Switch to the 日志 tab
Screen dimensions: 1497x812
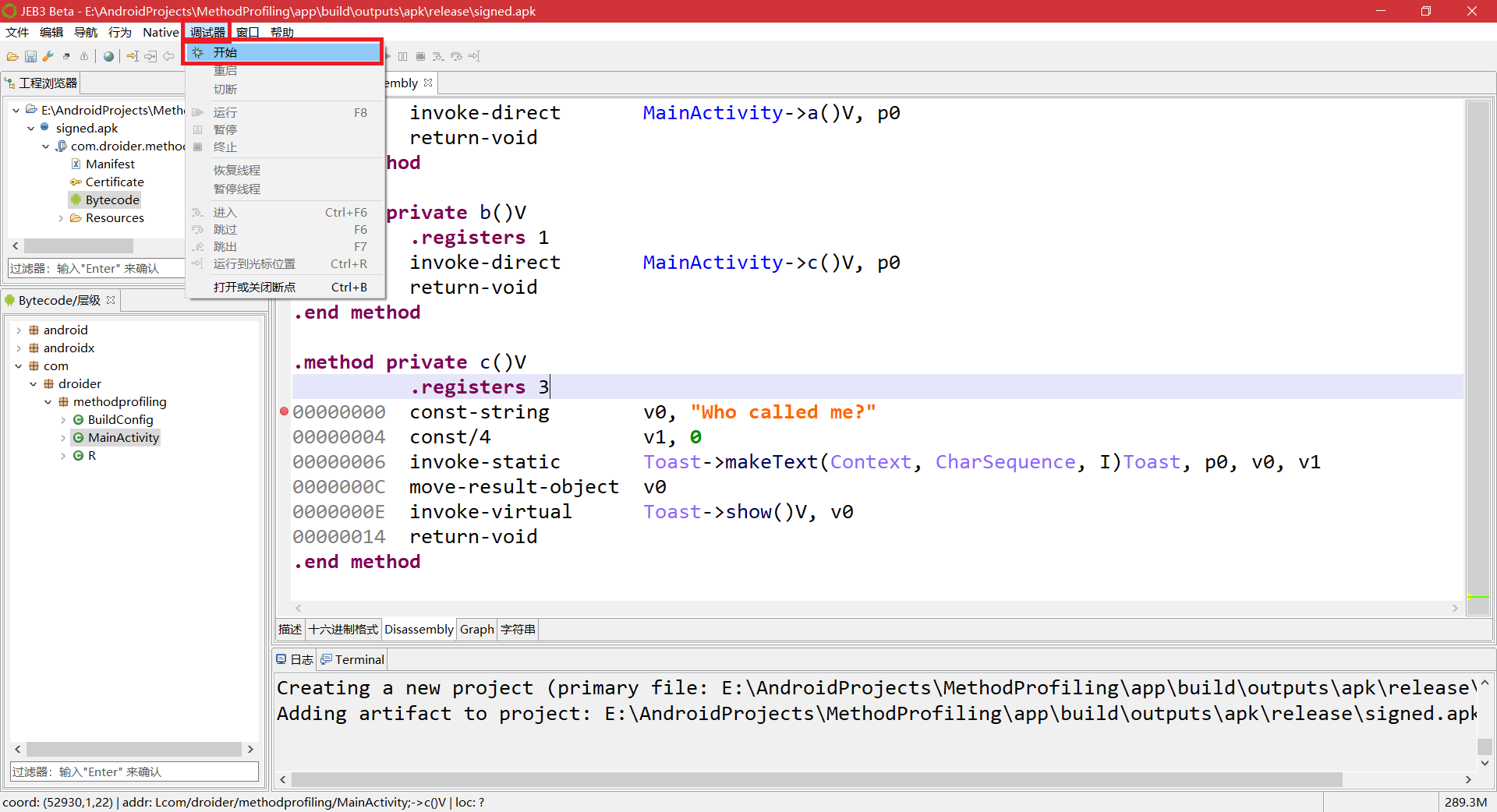[x=295, y=659]
